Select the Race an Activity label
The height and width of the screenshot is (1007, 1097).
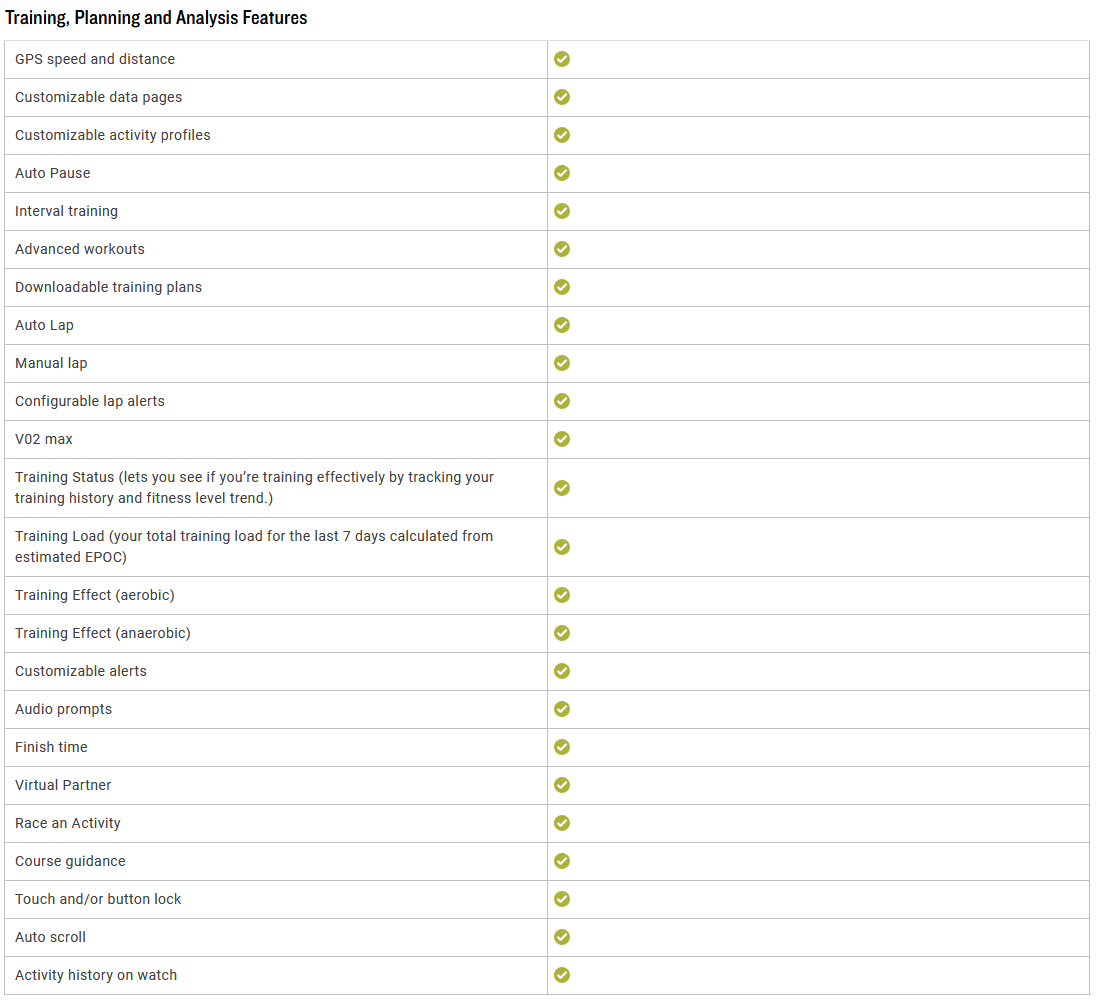68,823
